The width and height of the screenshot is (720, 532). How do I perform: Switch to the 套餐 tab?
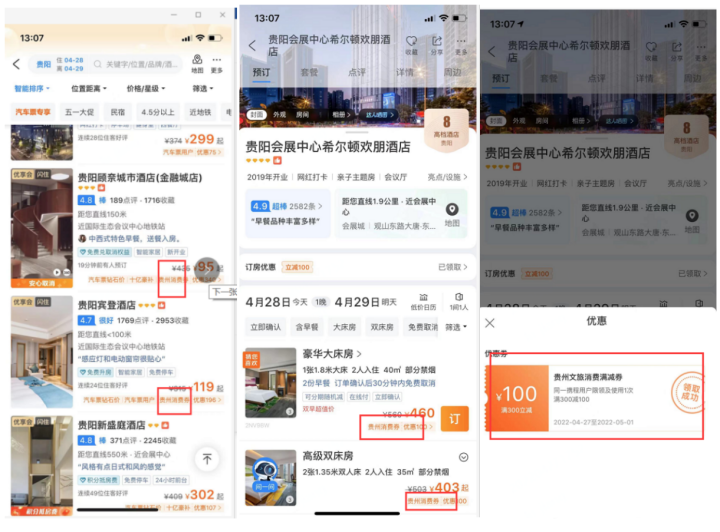(310, 72)
